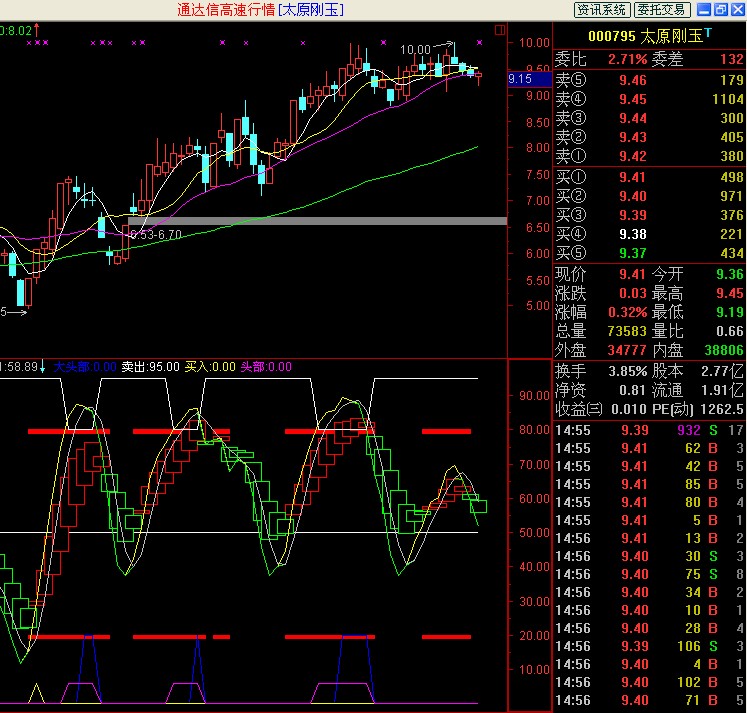Click the 换手 3.85% value
Viewport: 747px width, 713px height.
(x=627, y=372)
